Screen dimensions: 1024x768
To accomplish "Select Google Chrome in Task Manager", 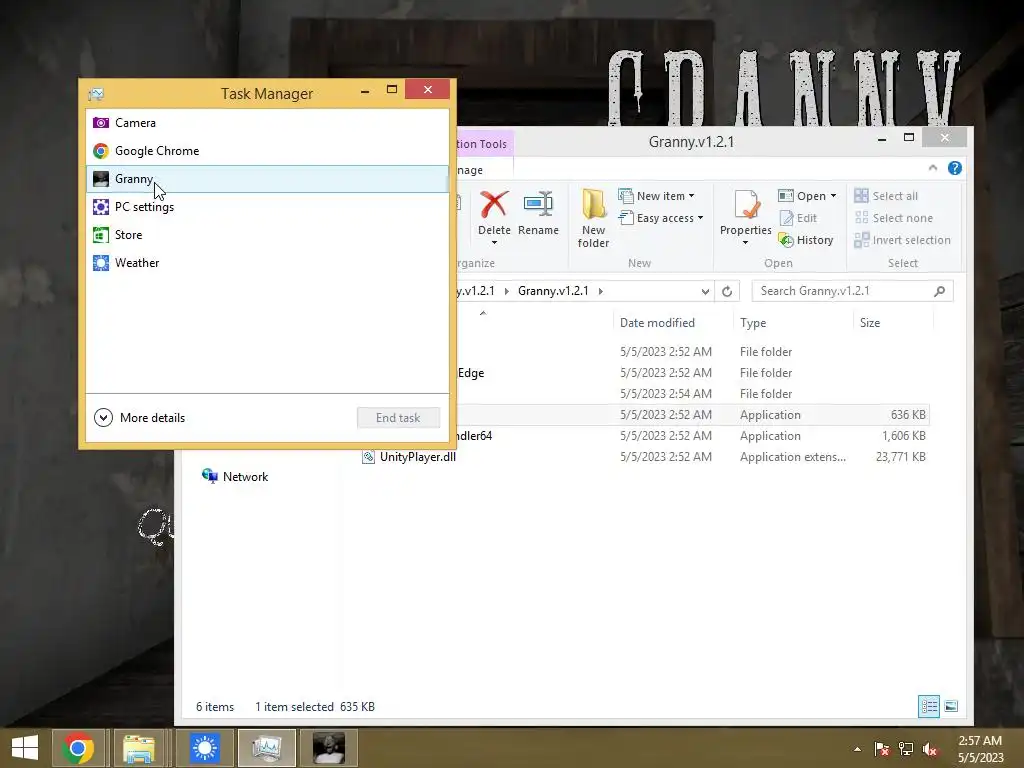I will pyautogui.click(x=267, y=151).
